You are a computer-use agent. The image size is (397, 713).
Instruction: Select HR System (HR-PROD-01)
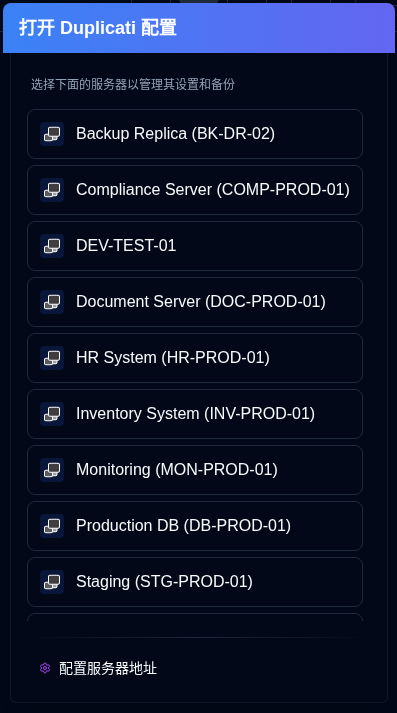pyautogui.click(x=195, y=357)
